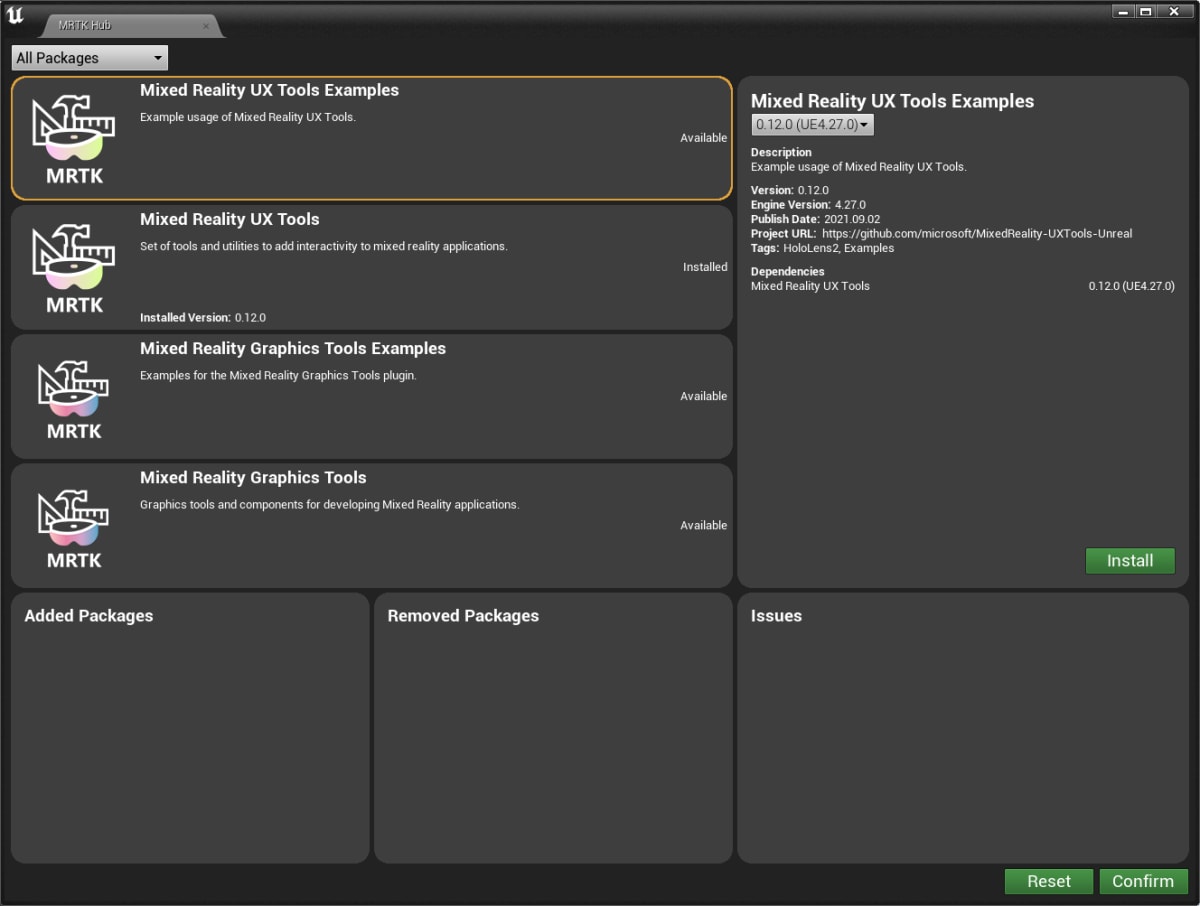The image size is (1200, 906).
Task: Click the Description heading in details
Action: pyautogui.click(x=782, y=152)
